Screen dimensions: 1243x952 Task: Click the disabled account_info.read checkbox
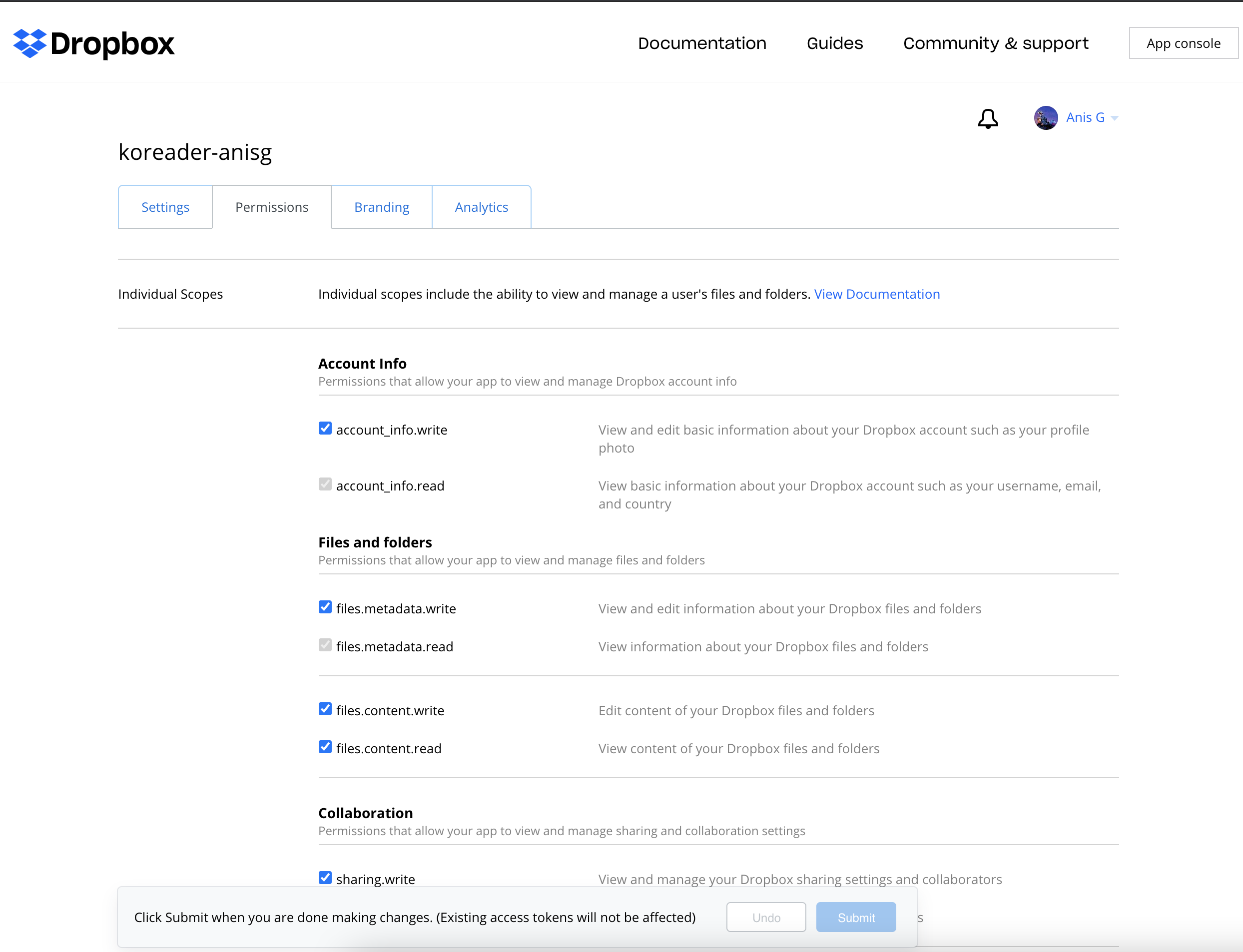[x=324, y=484]
